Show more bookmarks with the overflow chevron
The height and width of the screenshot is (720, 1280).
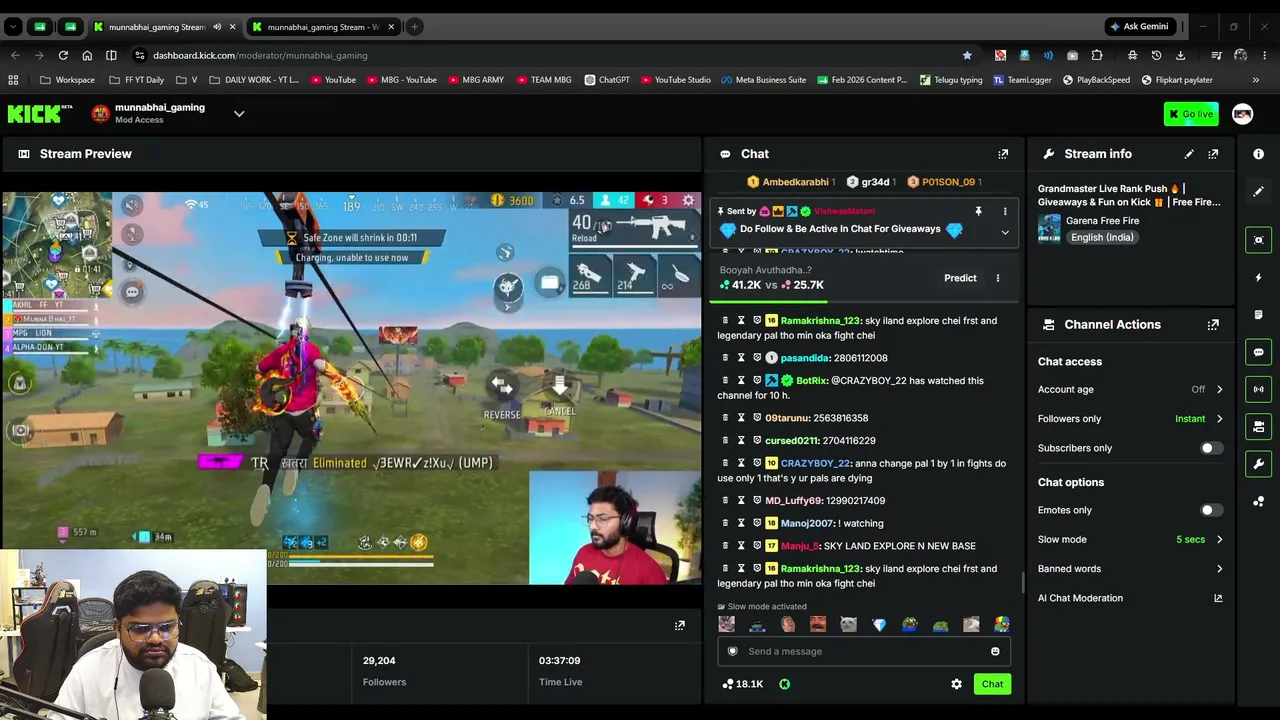1256,80
